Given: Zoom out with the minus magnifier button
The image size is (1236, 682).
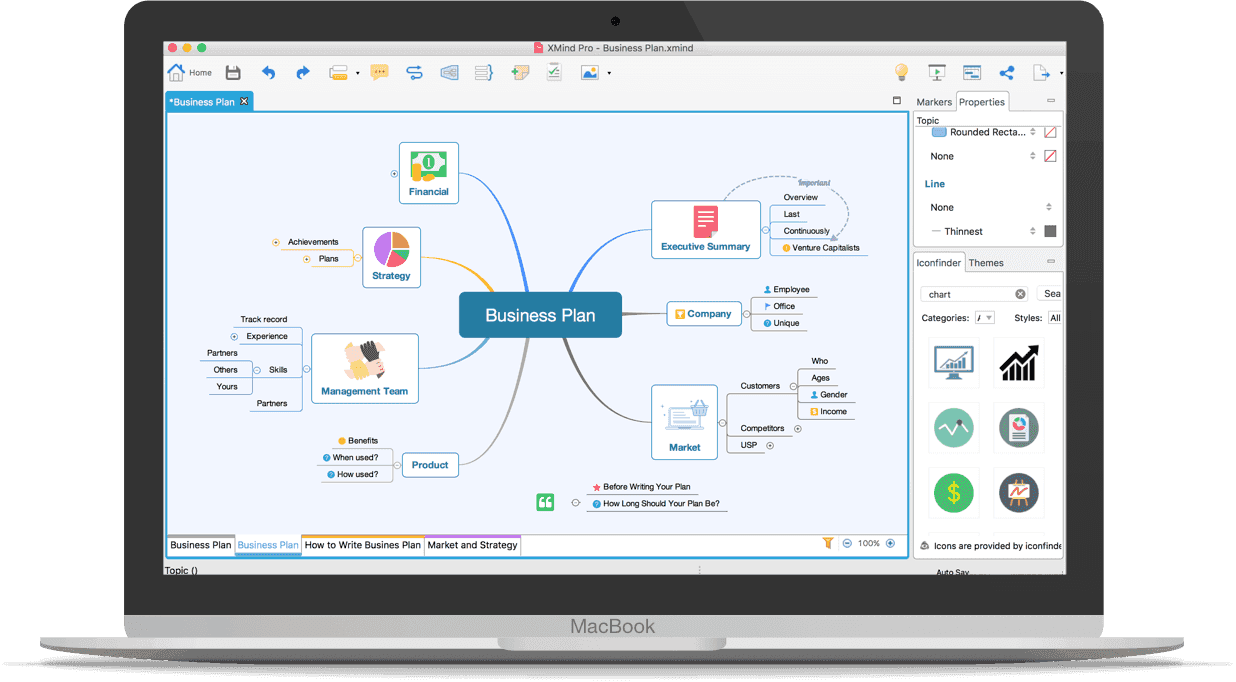Looking at the screenshot, I should point(847,543).
